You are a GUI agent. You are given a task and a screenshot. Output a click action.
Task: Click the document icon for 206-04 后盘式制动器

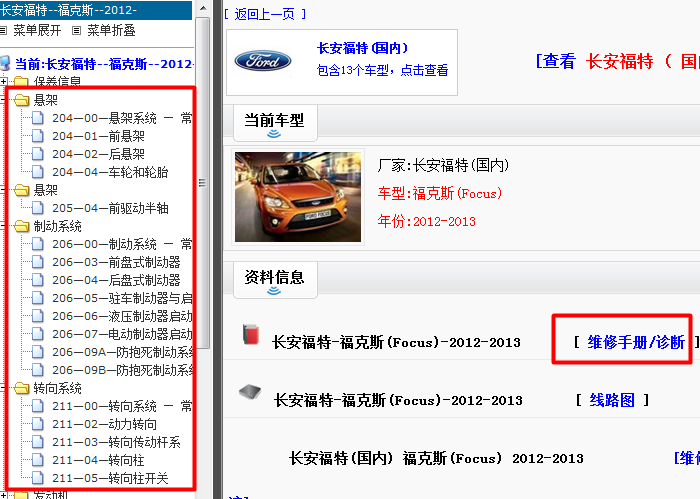click(x=38, y=280)
